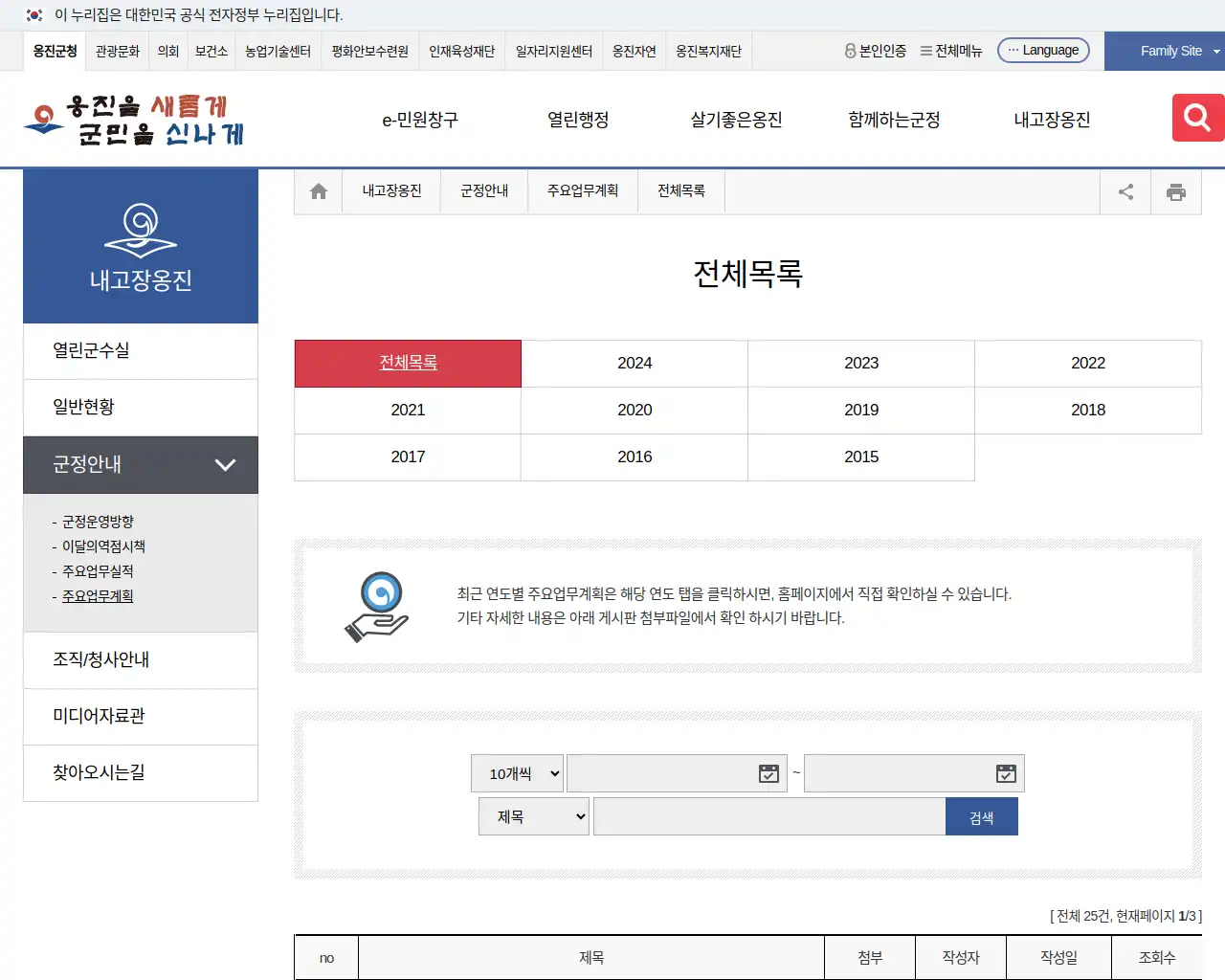Open the start date calendar picker
This screenshot has height=980, width=1225.
coord(768,772)
